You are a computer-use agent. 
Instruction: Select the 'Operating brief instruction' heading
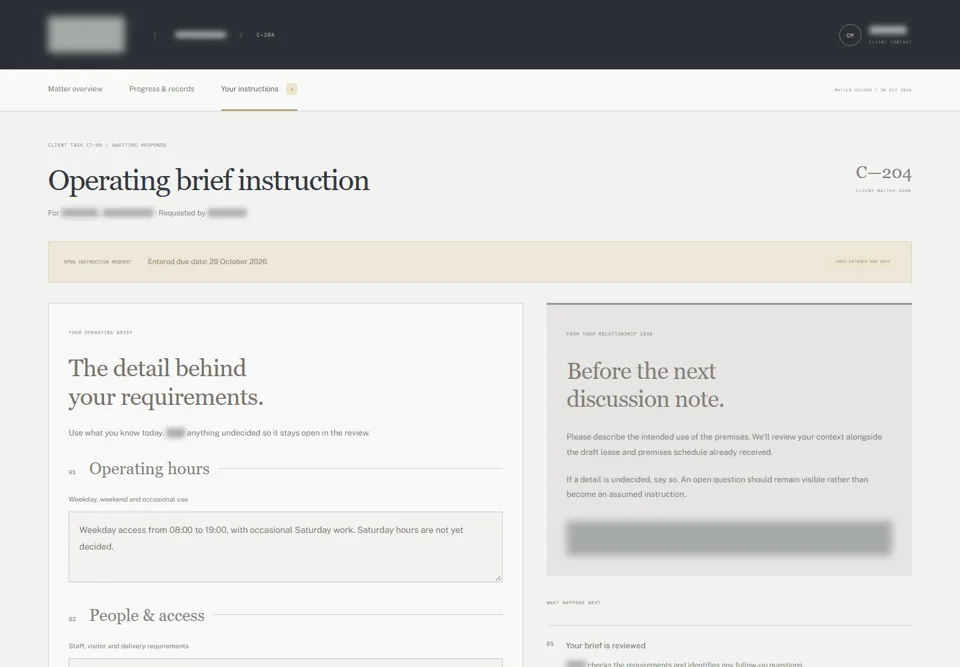pos(209,181)
